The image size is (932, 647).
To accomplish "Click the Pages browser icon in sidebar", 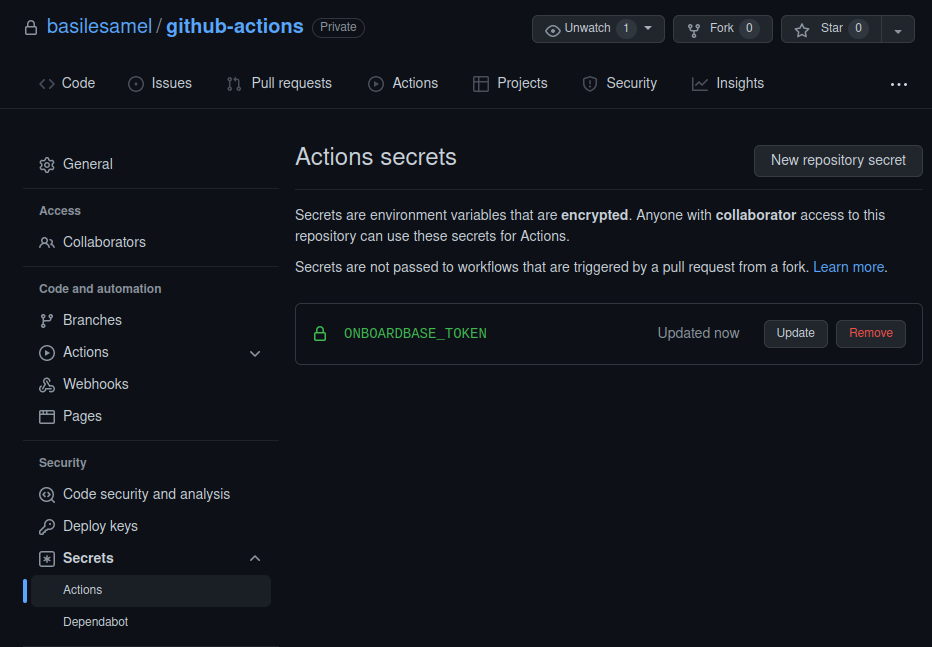I will (47, 416).
